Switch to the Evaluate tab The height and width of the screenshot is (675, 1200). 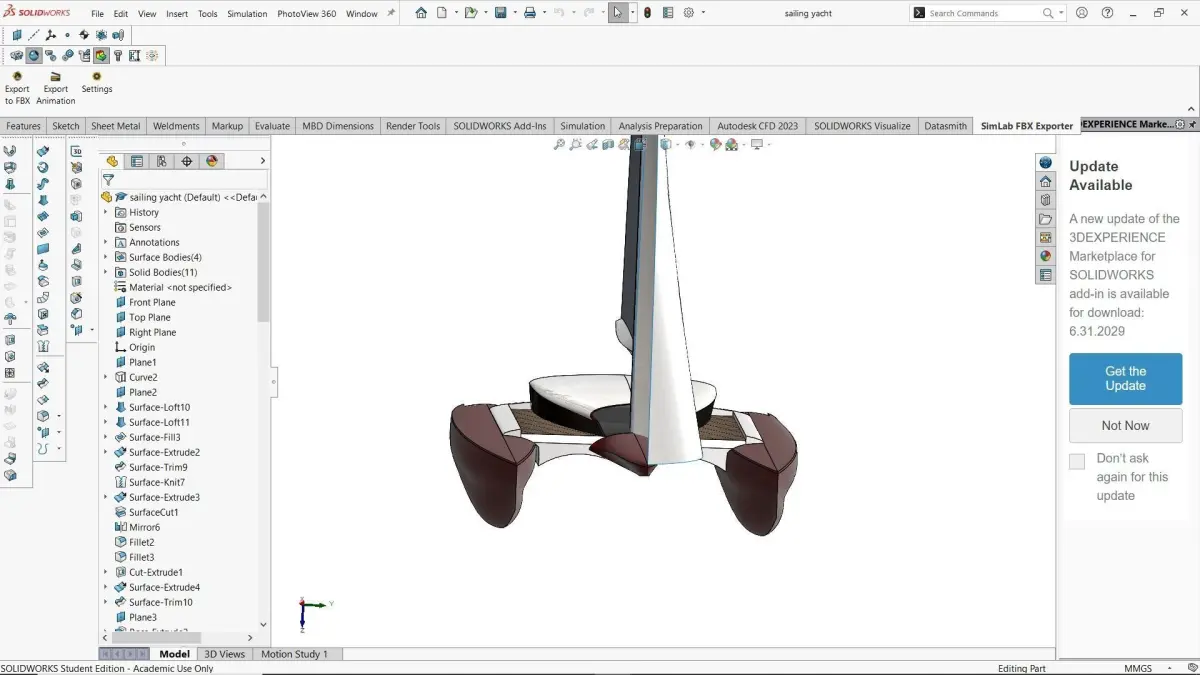pos(272,126)
